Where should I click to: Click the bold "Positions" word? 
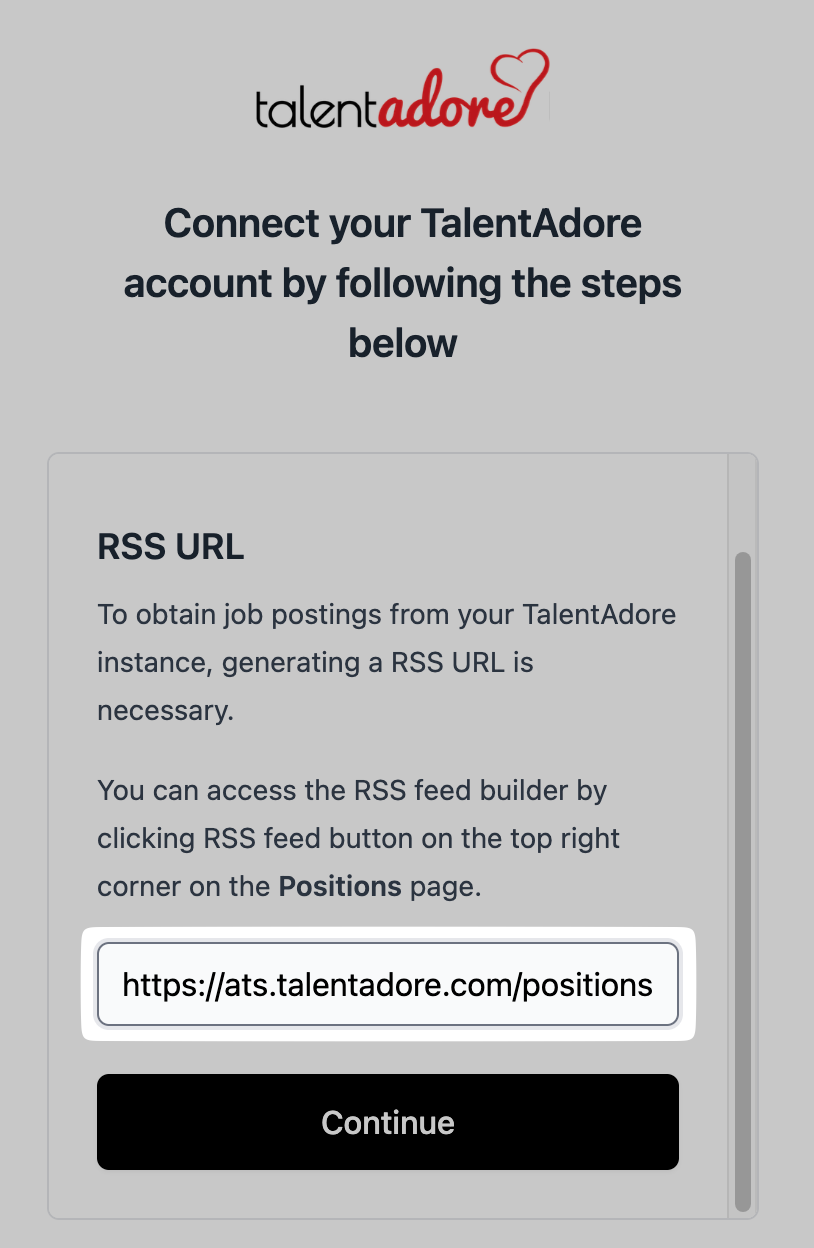(x=340, y=886)
